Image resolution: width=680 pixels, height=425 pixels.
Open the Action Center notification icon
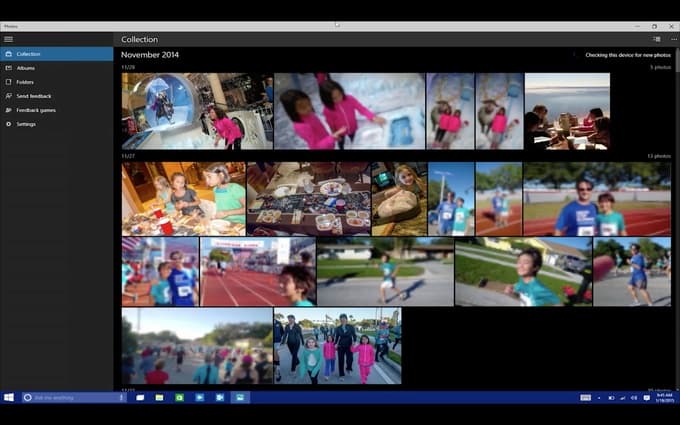647,398
